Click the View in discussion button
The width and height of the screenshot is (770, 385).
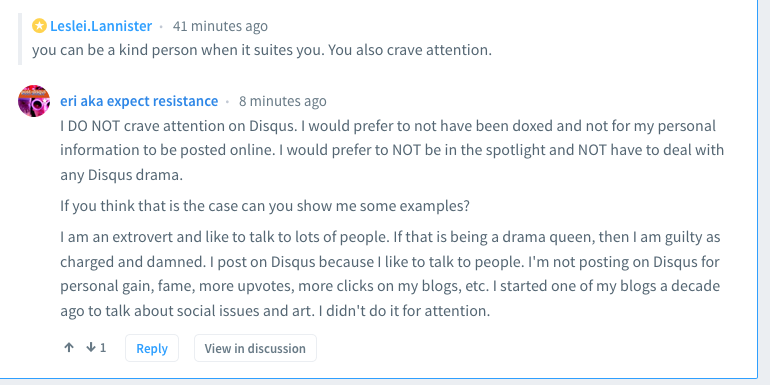coord(255,348)
